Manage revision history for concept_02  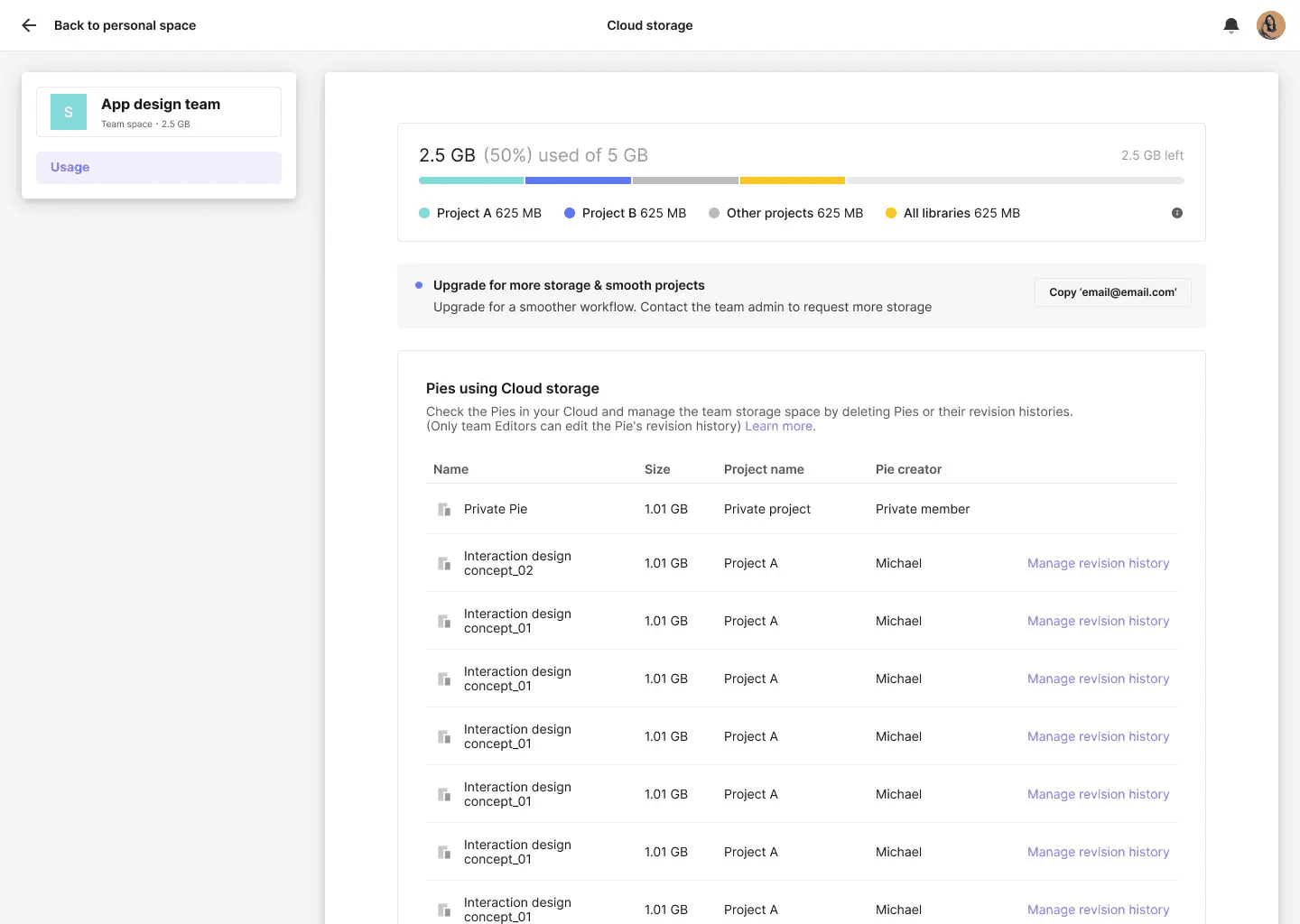click(x=1098, y=563)
